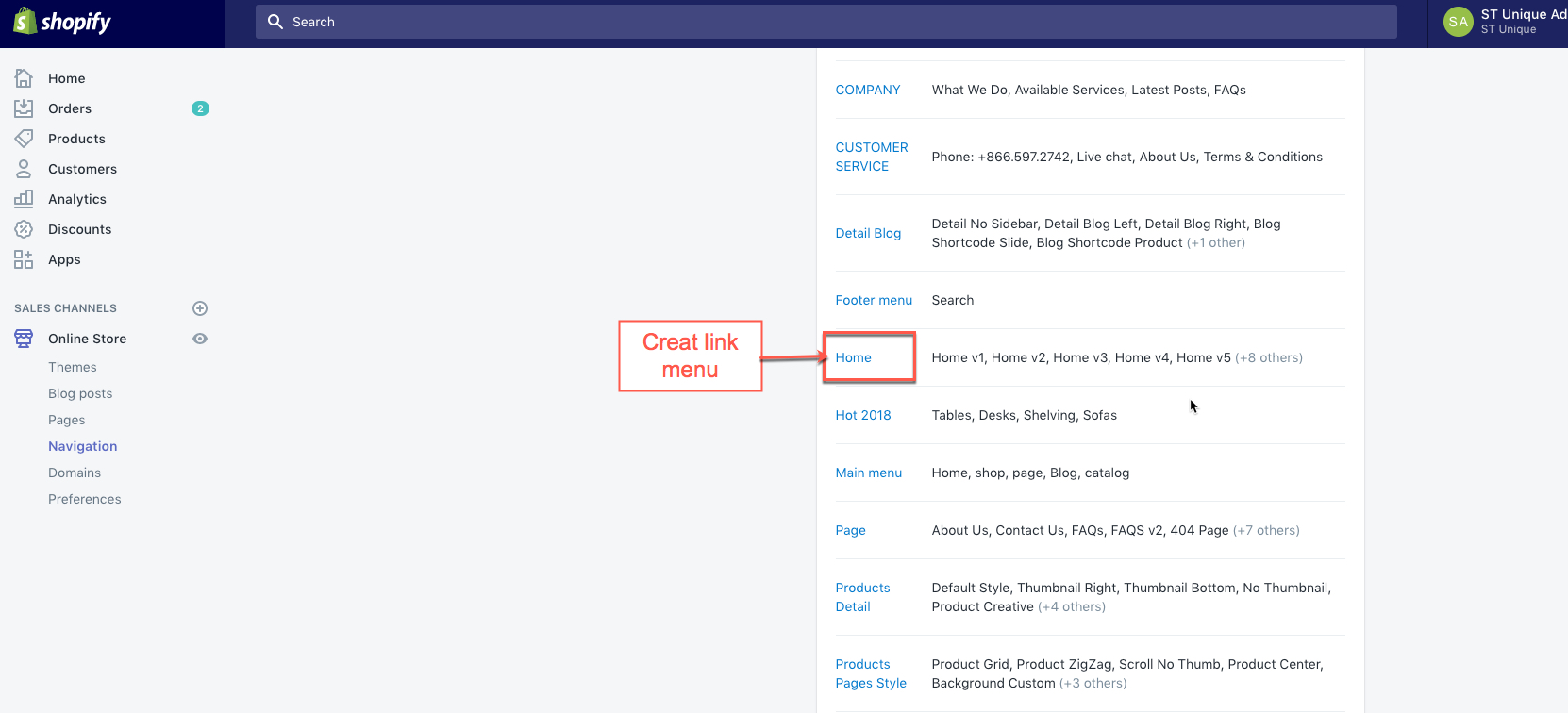Click the Shopify logo
The height and width of the screenshot is (713, 1568).
pyautogui.click(x=62, y=22)
